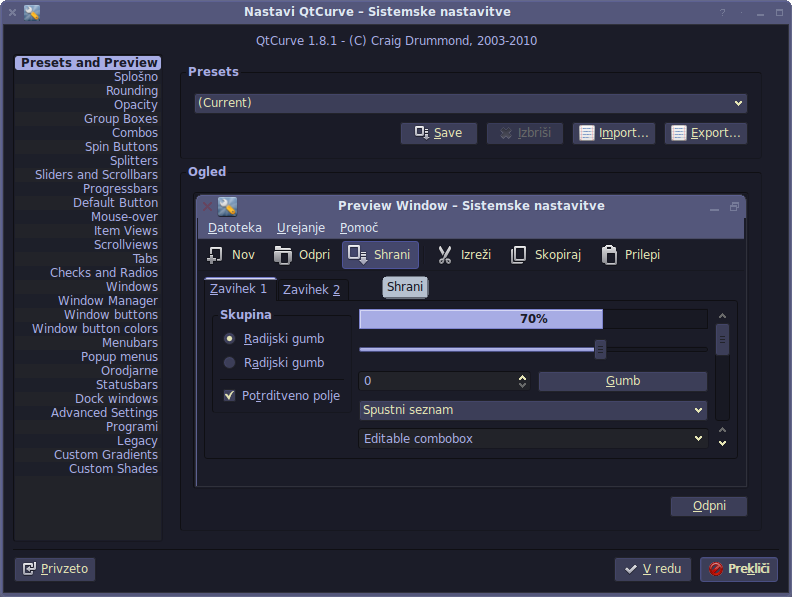Image resolution: width=792 pixels, height=597 pixels.
Task: Select Window Manager in sidebar
Action: [x=88, y=301]
